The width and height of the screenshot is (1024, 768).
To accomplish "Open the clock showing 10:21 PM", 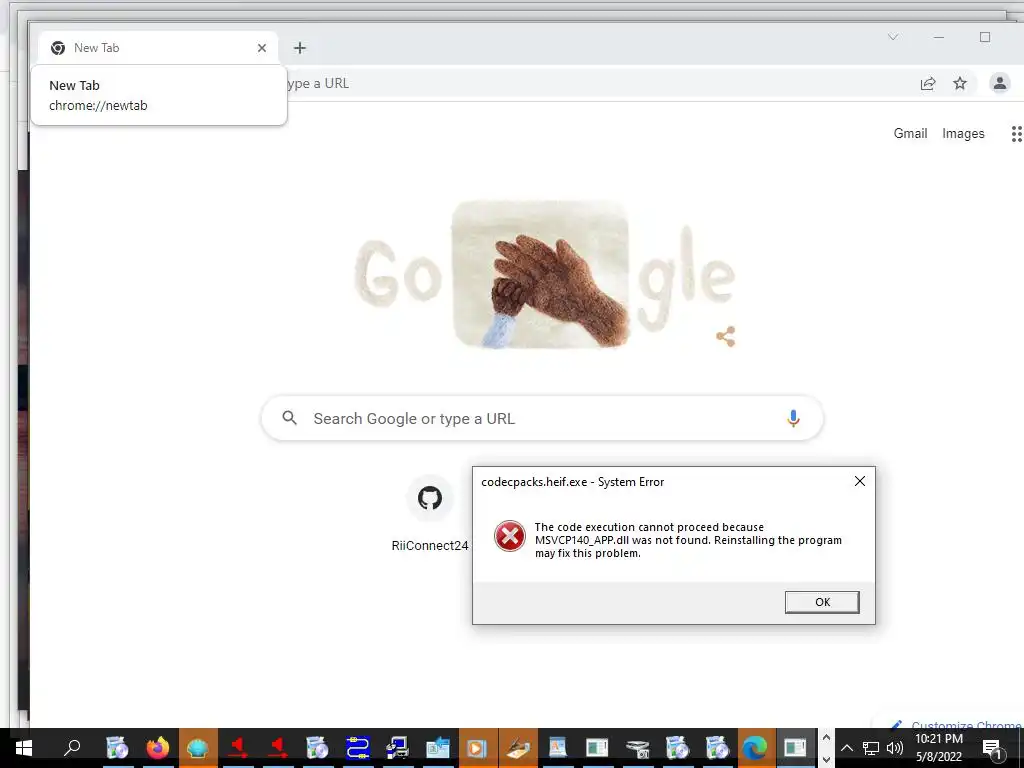I will (938, 748).
